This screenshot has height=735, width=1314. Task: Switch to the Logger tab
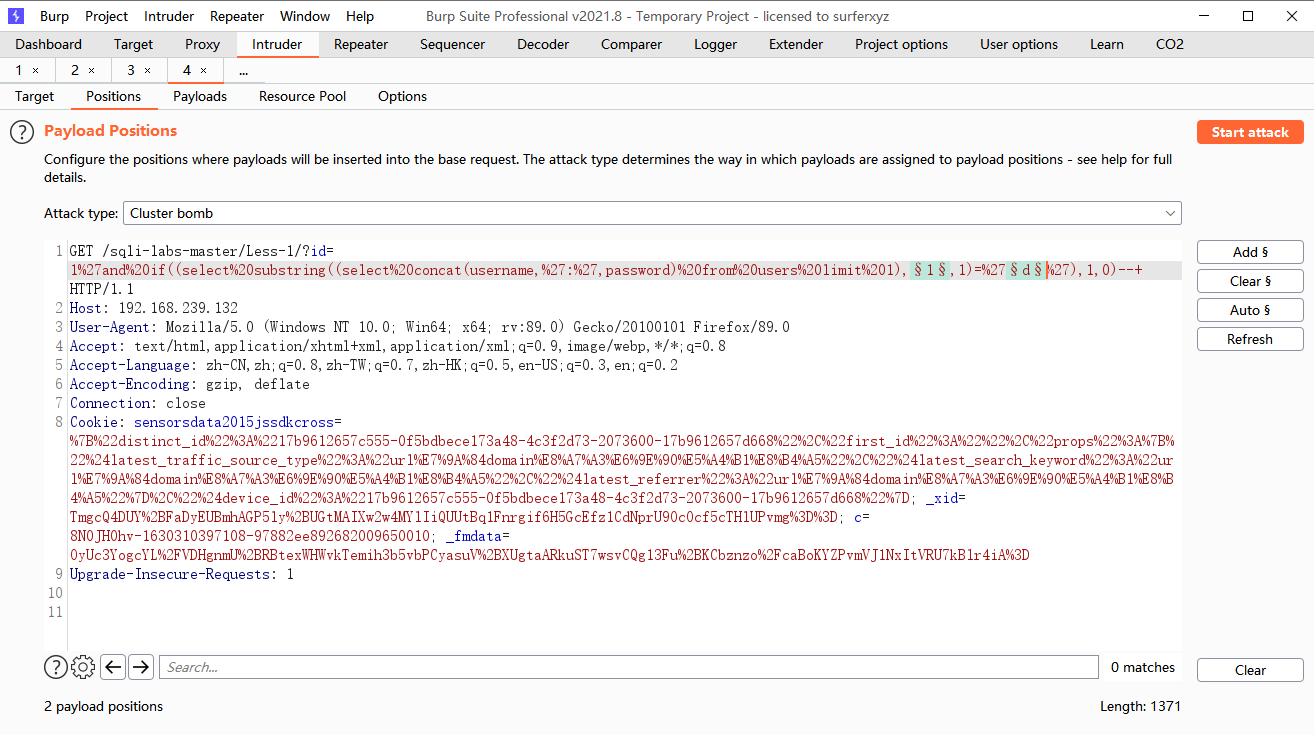(715, 44)
